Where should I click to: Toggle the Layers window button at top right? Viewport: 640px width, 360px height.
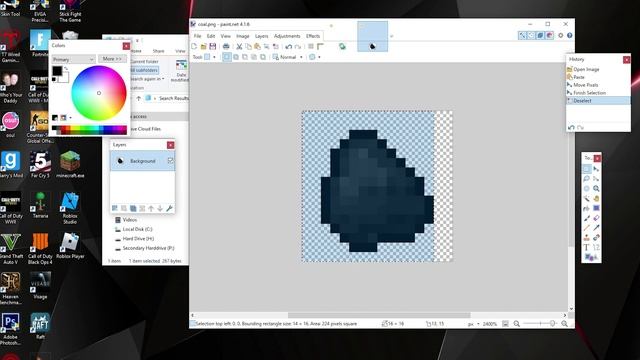click(x=540, y=36)
